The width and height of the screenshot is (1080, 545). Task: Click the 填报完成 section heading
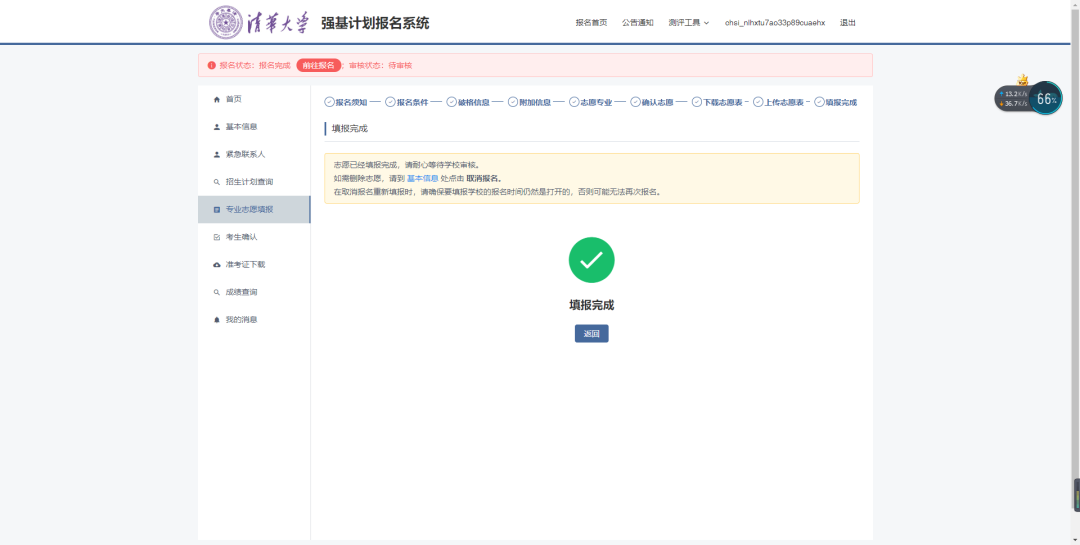(x=350, y=129)
